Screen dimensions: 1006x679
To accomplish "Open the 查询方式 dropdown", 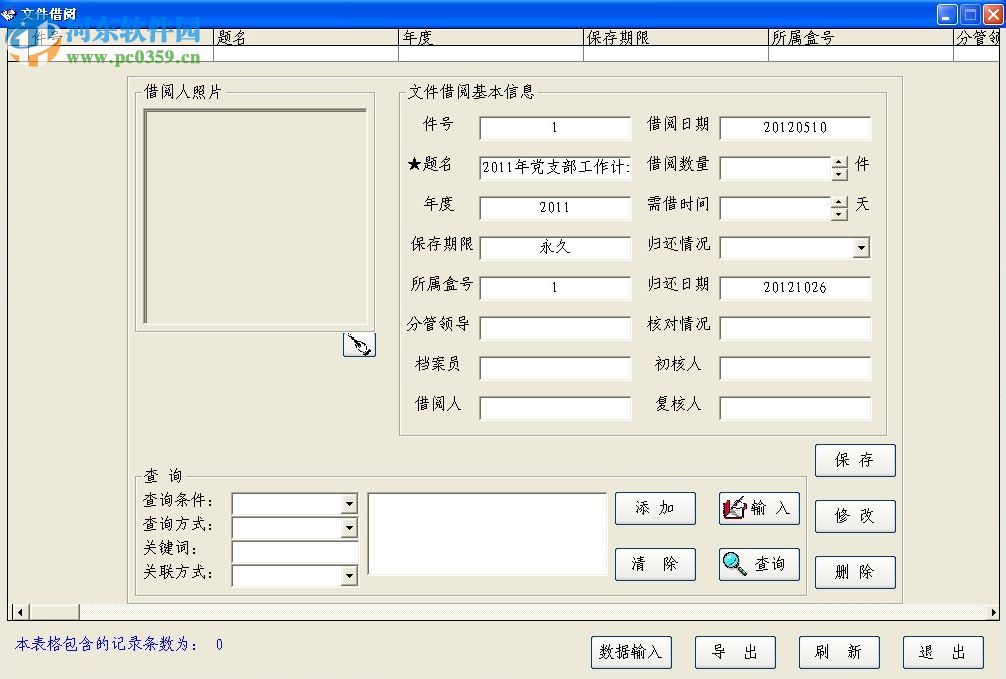I will click(351, 528).
